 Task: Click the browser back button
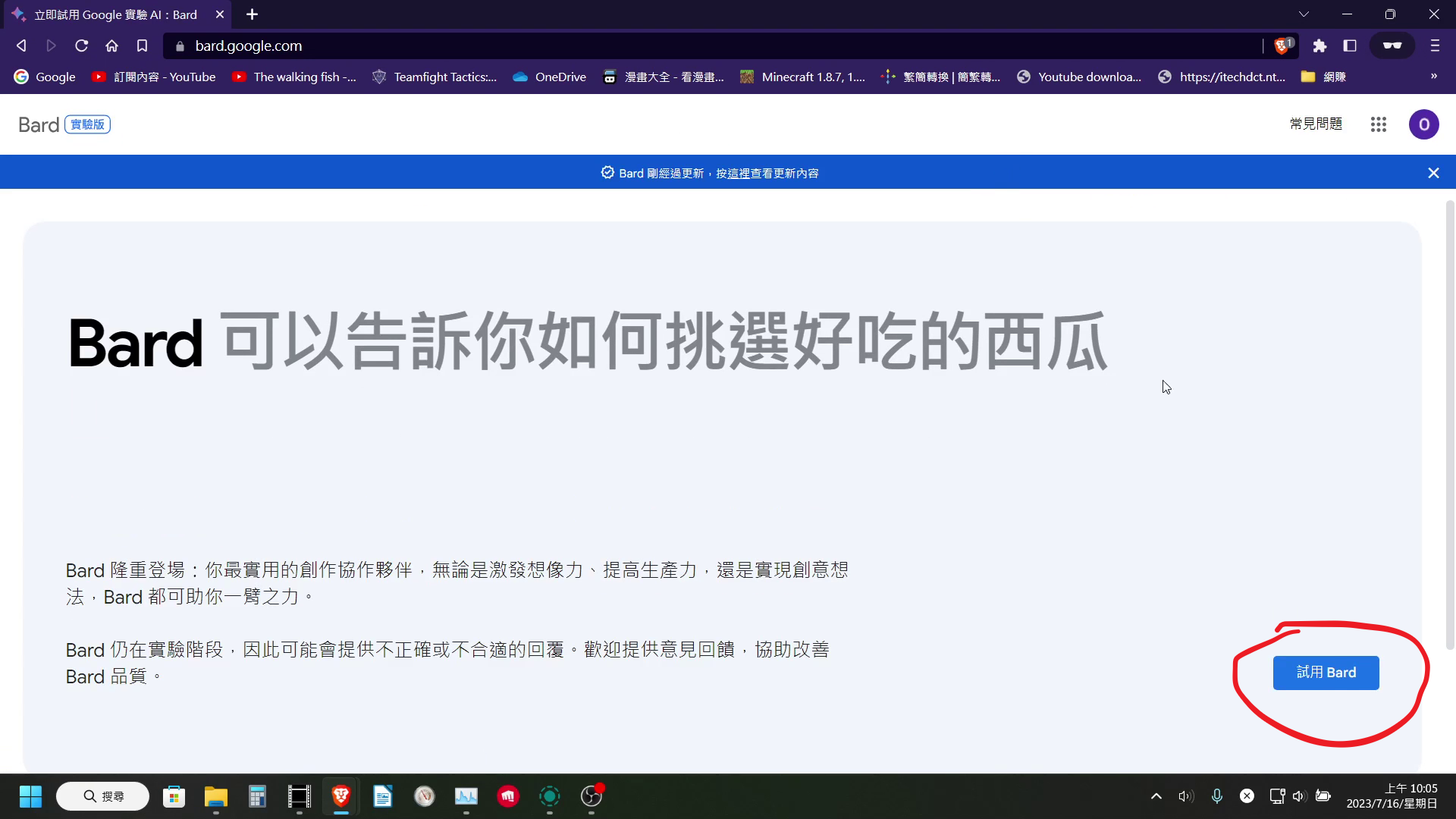click(21, 45)
